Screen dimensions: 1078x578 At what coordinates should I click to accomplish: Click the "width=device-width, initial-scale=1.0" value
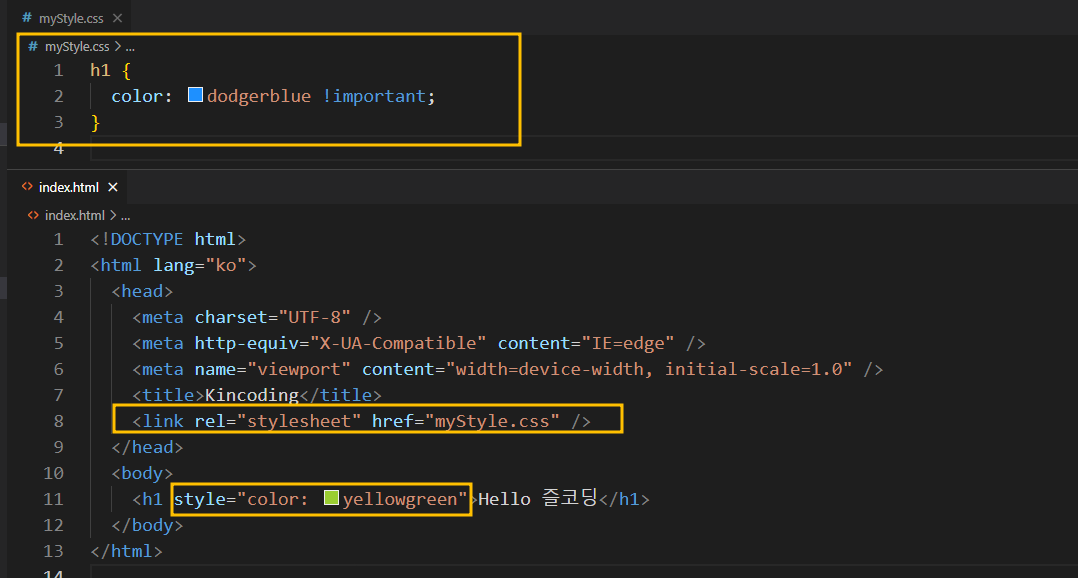649,370
